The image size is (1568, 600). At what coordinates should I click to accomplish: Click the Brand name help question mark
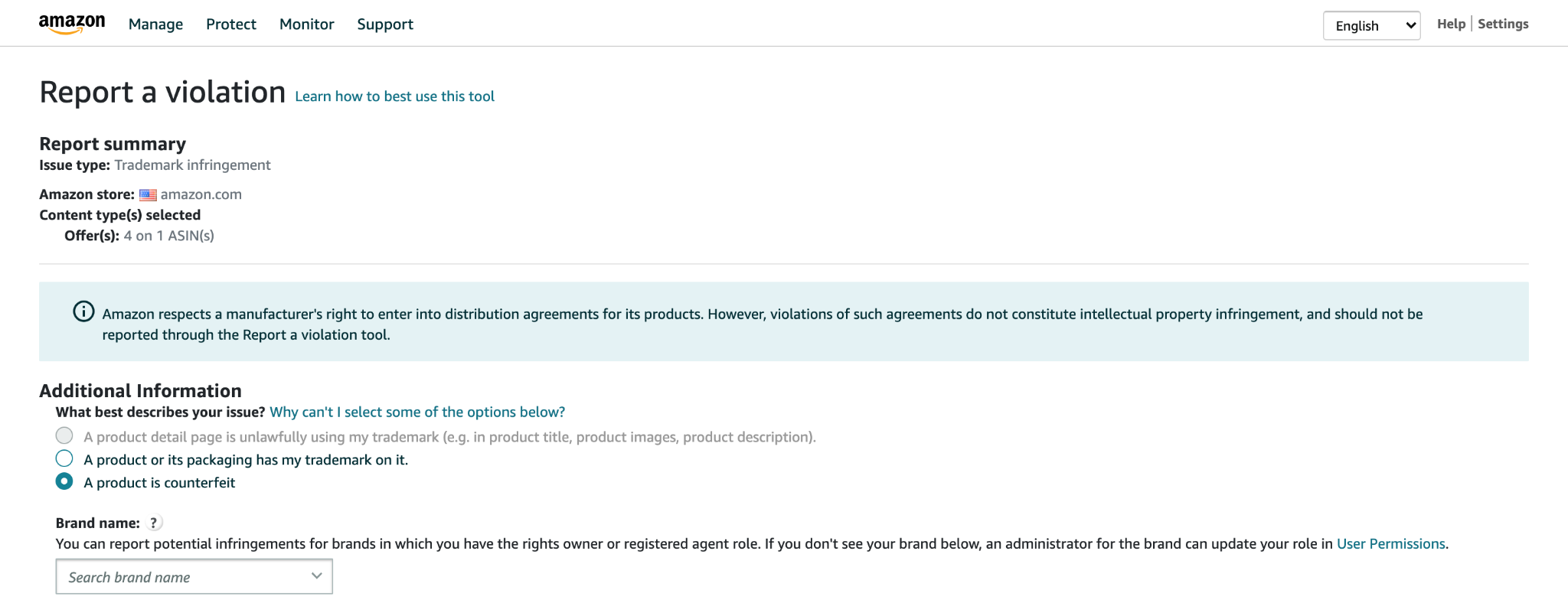click(154, 523)
